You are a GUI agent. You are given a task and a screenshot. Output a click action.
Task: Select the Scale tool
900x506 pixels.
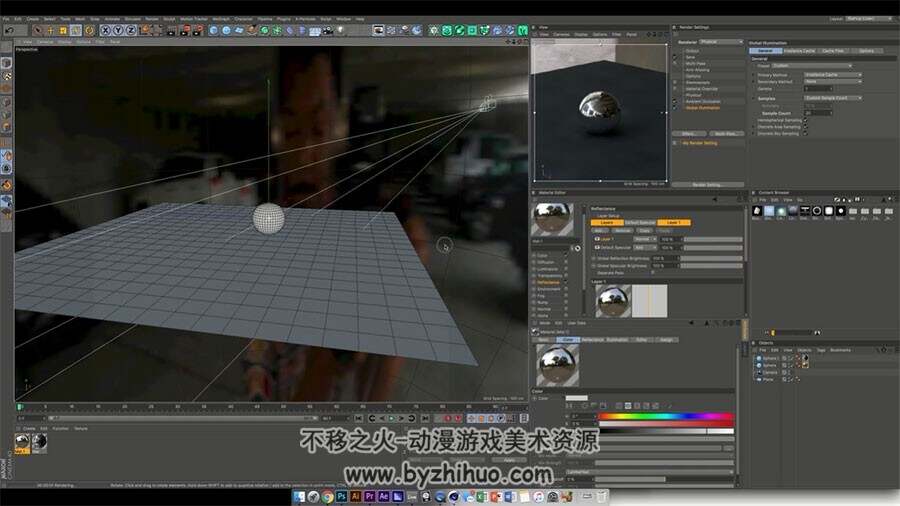click(x=63, y=30)
